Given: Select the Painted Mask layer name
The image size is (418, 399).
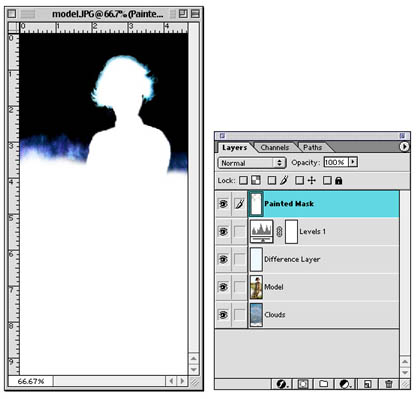Looking at the screenshot, I should click(289, 204).
